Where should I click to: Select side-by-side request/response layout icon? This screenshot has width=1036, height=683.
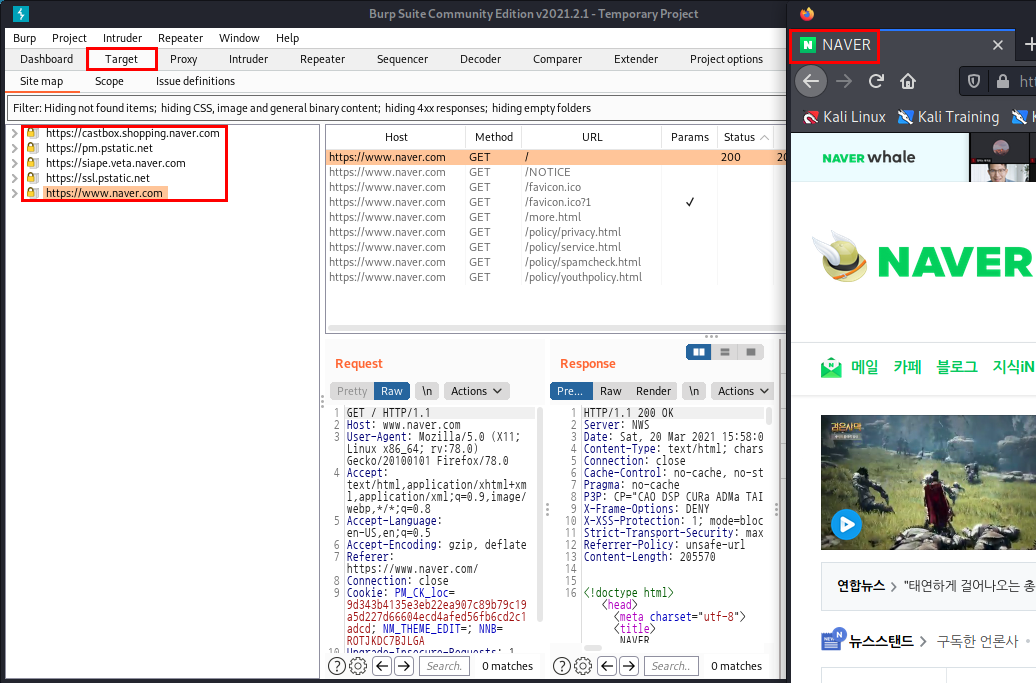(698, 352)
